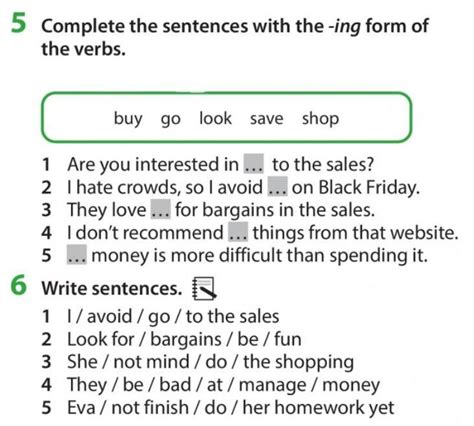Image resolution: width=474 pixels, height=426 pixels.
Task: Select prompt 'I / avoid / go / to the sales'
Action: point(173,317)
